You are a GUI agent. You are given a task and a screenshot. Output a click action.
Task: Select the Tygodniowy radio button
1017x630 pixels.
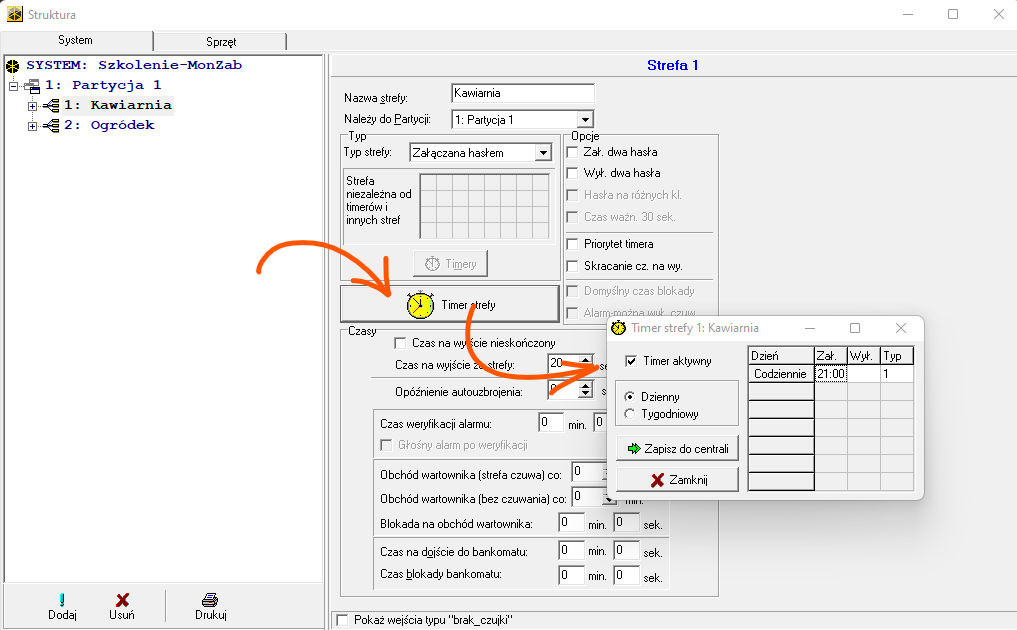tap(630, 414)
